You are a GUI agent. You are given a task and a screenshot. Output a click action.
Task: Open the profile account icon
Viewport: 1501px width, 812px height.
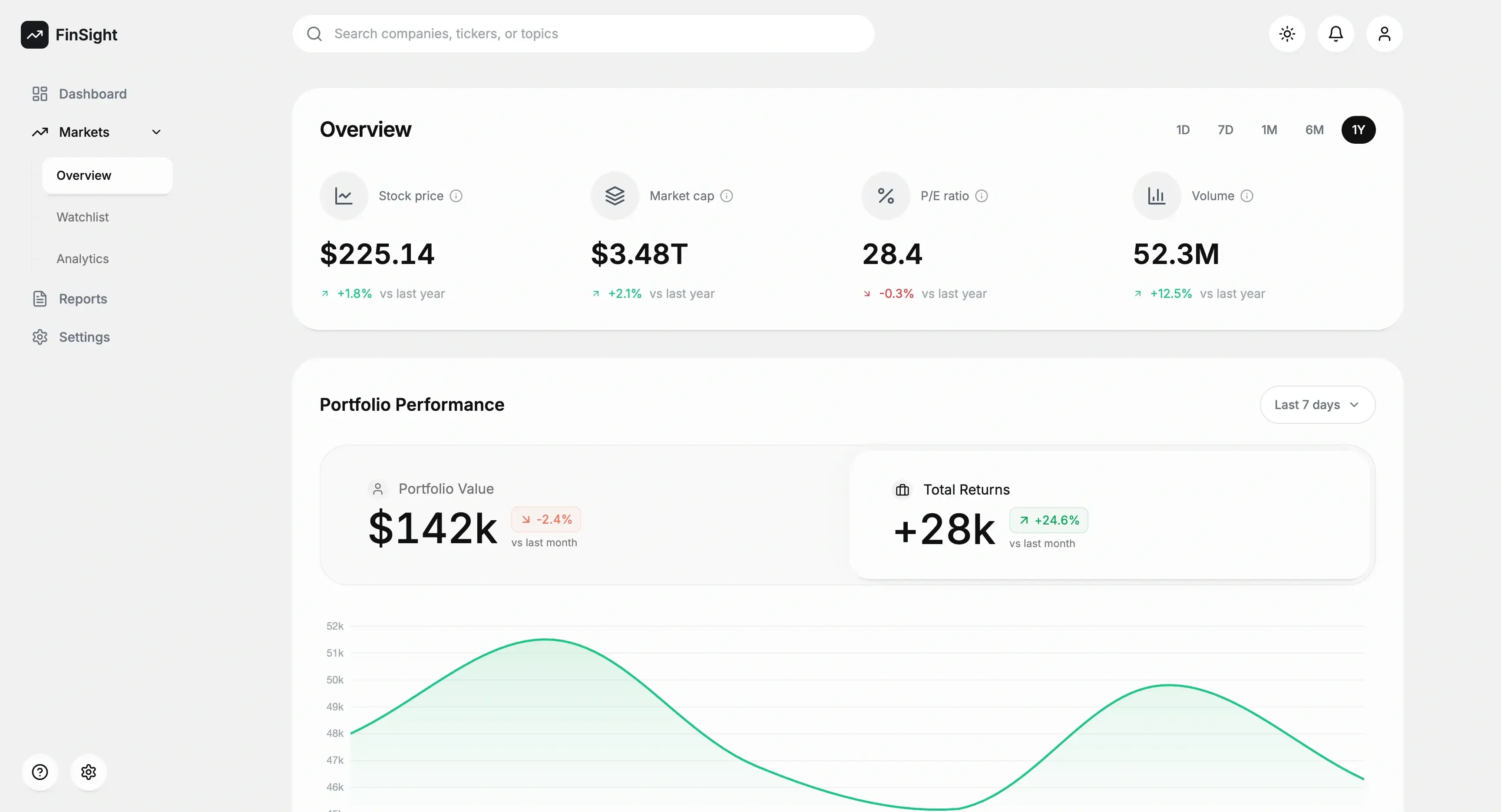point(1385,34)
